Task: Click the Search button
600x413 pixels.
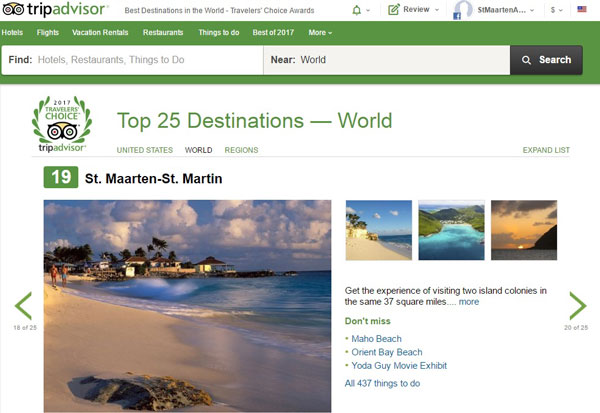Action: (x=546, y=60)
